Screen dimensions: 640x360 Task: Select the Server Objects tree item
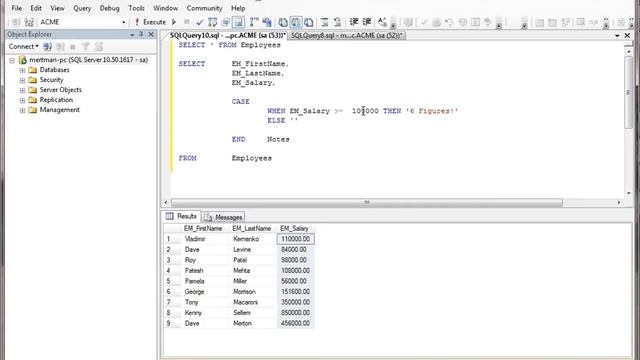pyautogui.click(x=60, y=90)
